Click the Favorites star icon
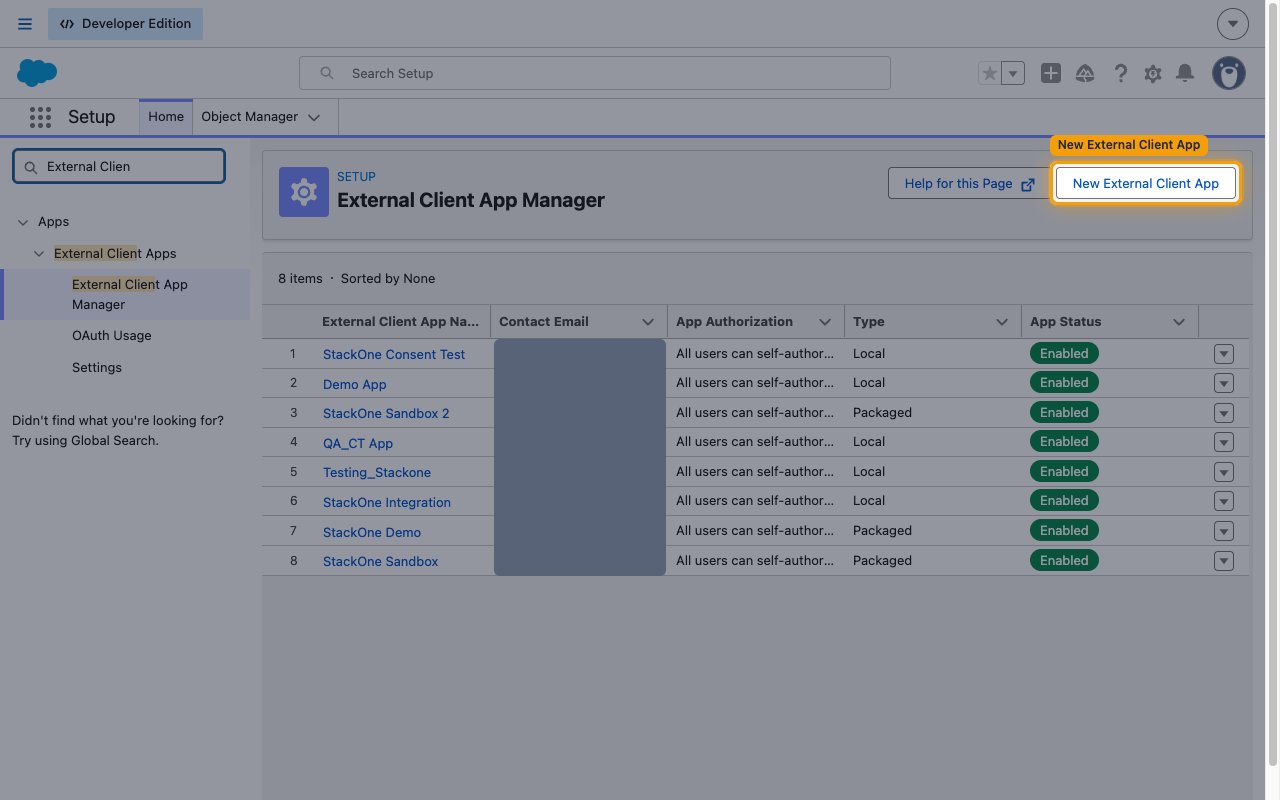 click(989, 73)
